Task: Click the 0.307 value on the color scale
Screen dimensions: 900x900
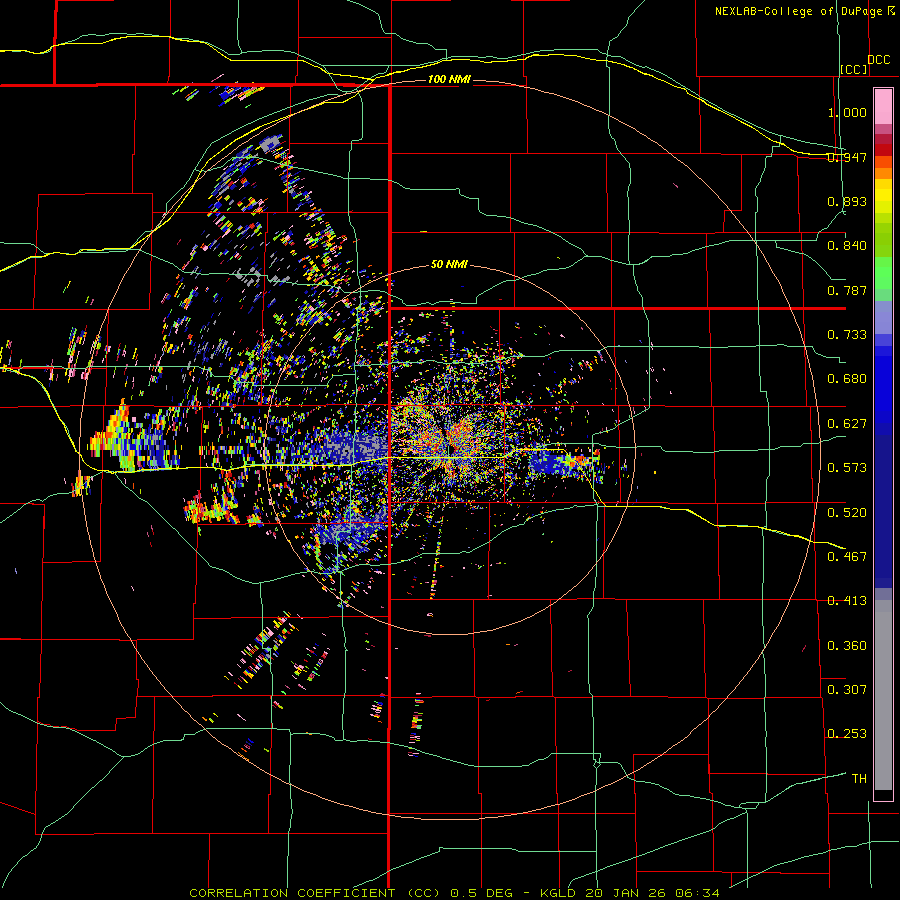Action: [847, 690]
